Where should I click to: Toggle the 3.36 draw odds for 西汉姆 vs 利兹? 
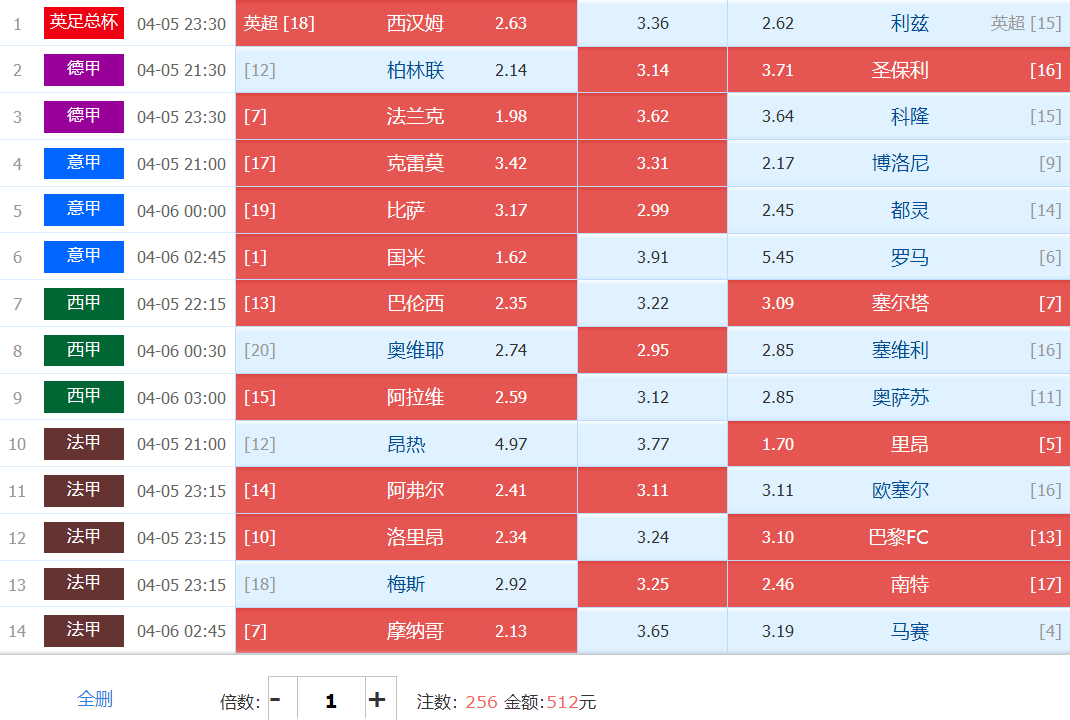652,23
